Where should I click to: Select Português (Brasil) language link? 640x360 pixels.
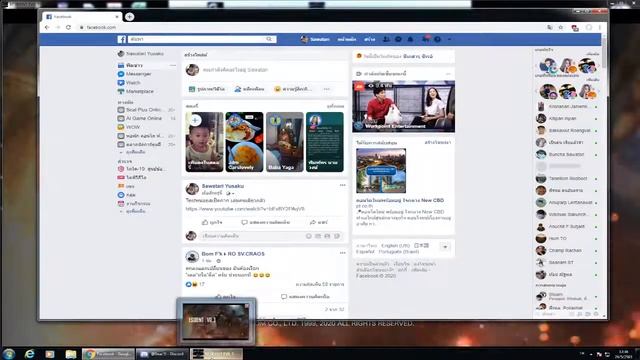[x=398, y=252]
